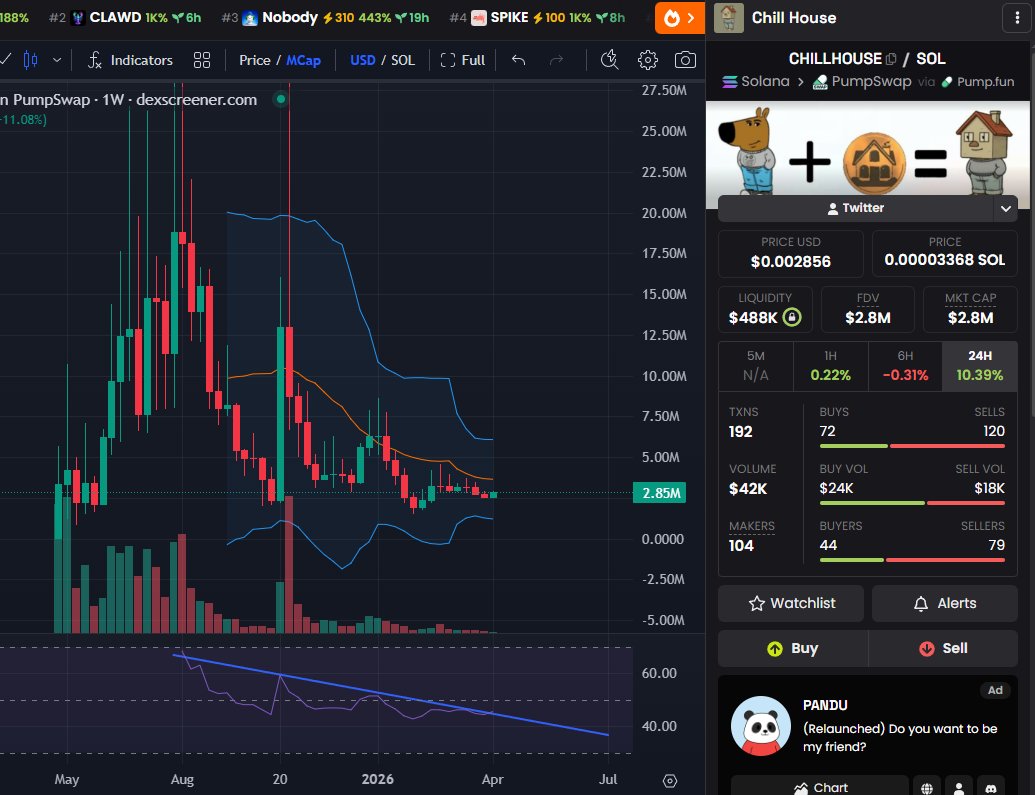
Task: Expand the chart type dropdown chevron
Action: pos(57,60)
